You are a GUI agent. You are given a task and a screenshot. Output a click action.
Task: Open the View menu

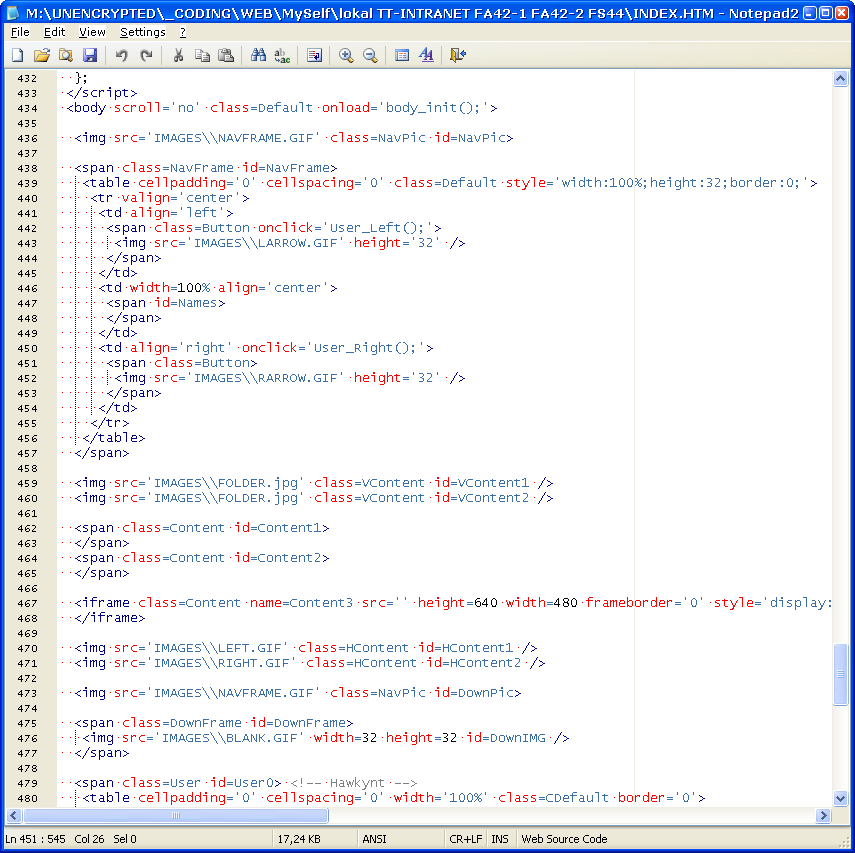pyautogui.click(x=92, y=32)
